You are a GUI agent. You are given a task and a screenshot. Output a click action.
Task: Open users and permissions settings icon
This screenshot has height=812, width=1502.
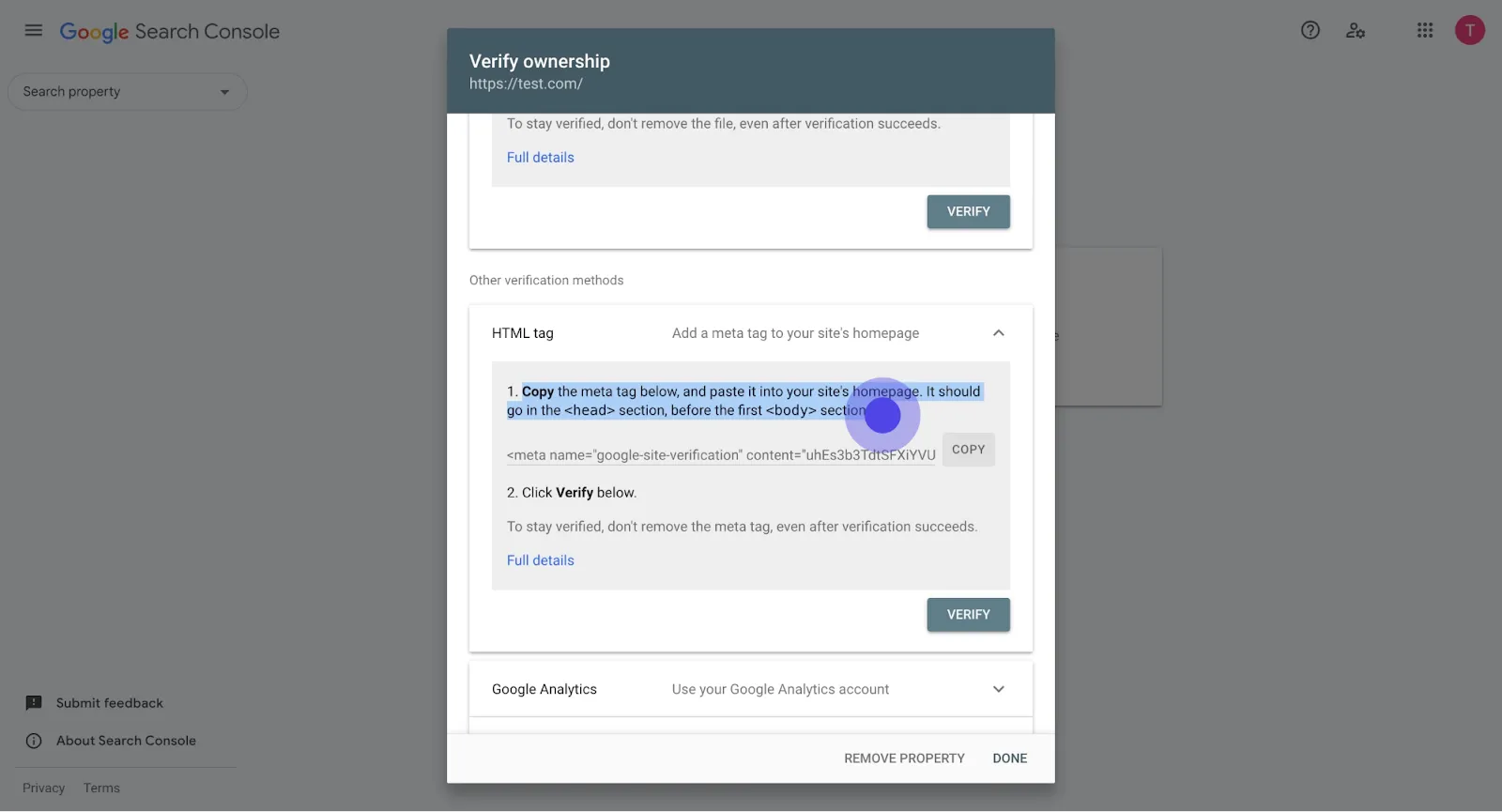click(1356, 30)
